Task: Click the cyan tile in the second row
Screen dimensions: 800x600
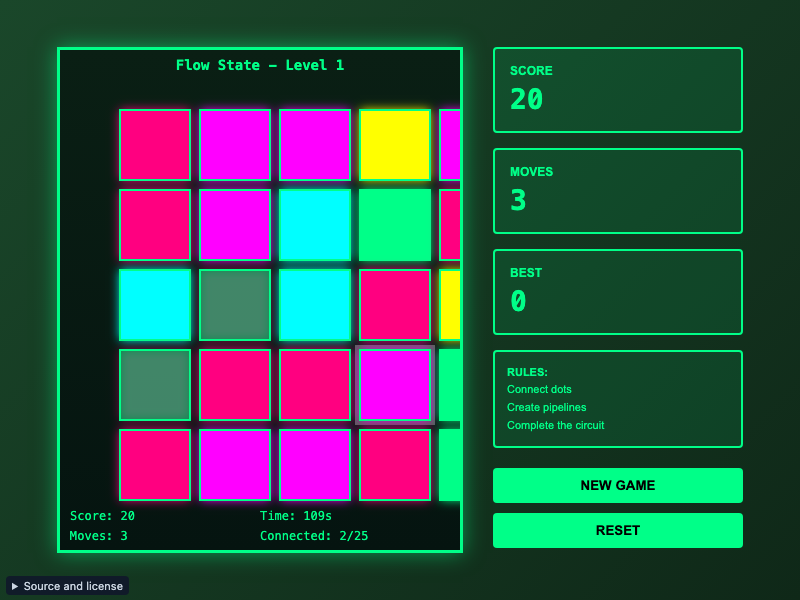Action: [315, 225]
